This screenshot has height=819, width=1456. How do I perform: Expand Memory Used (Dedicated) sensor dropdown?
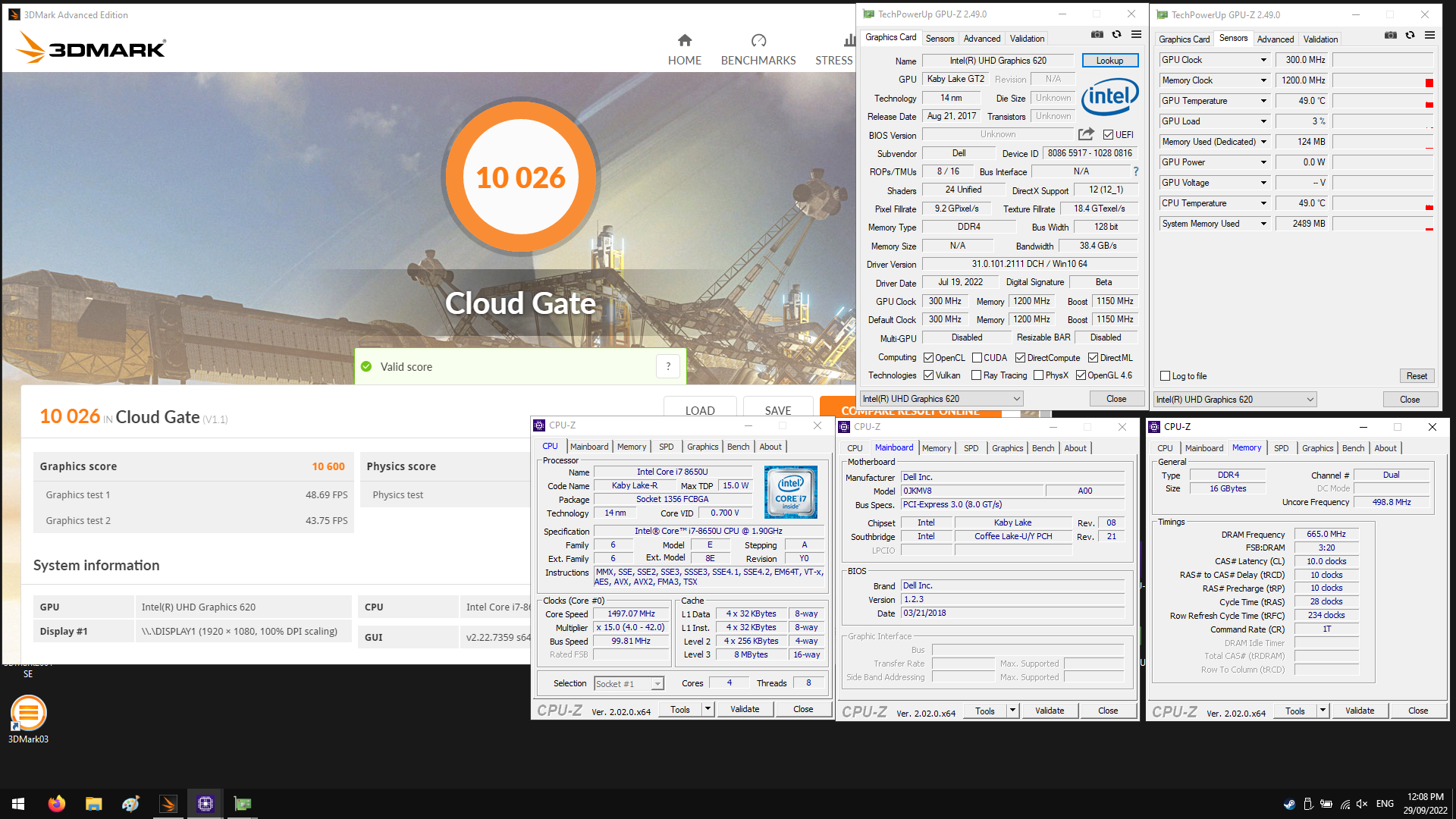[1263, 142]
